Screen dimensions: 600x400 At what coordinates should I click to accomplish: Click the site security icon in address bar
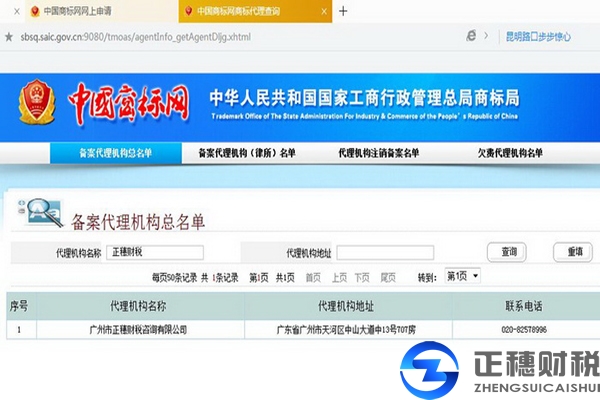click(9, 36)
